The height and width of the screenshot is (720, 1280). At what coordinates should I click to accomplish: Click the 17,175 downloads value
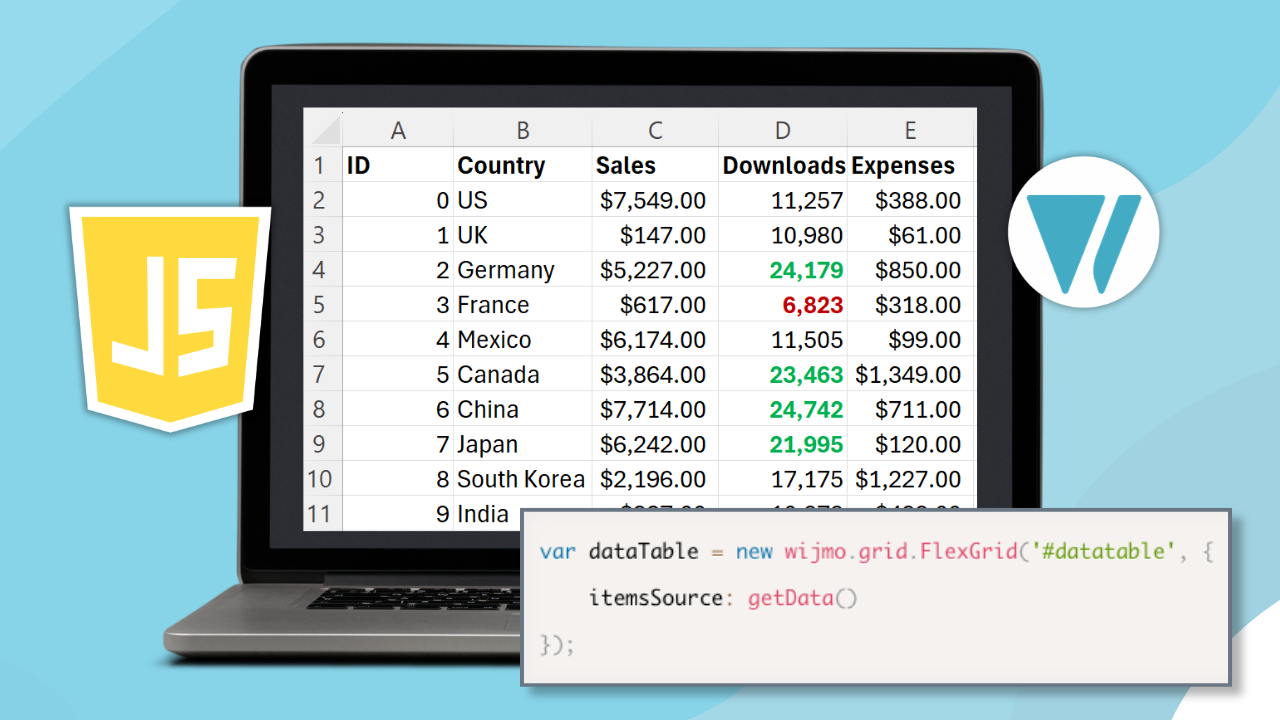[807, 479]
